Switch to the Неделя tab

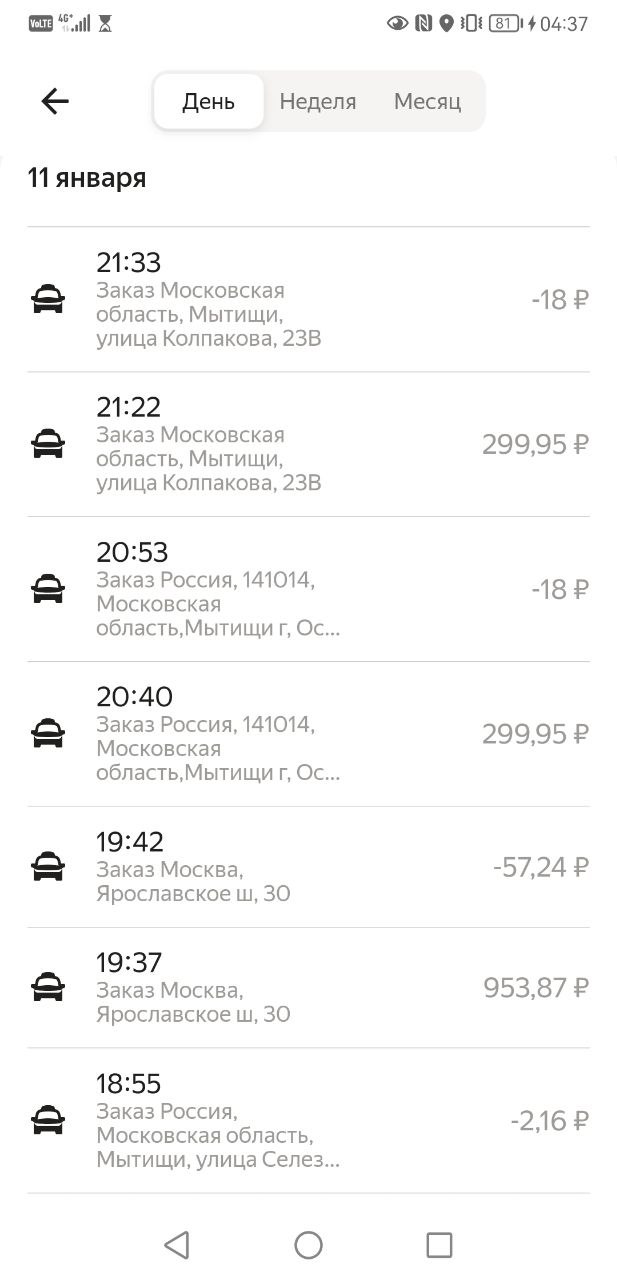(x=318, y=101)
